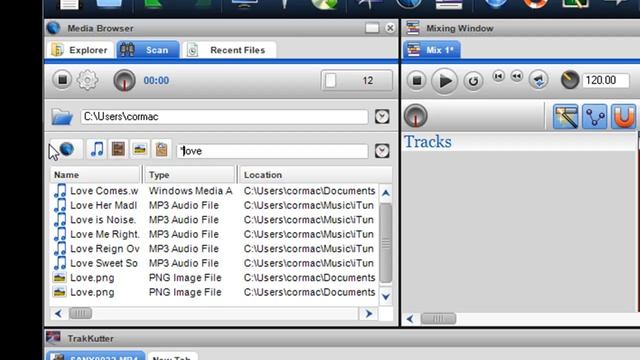The image size is (640, 360).
Task: Sort by the Name column header
Action: pyautogui.click(x=96, y=175)
